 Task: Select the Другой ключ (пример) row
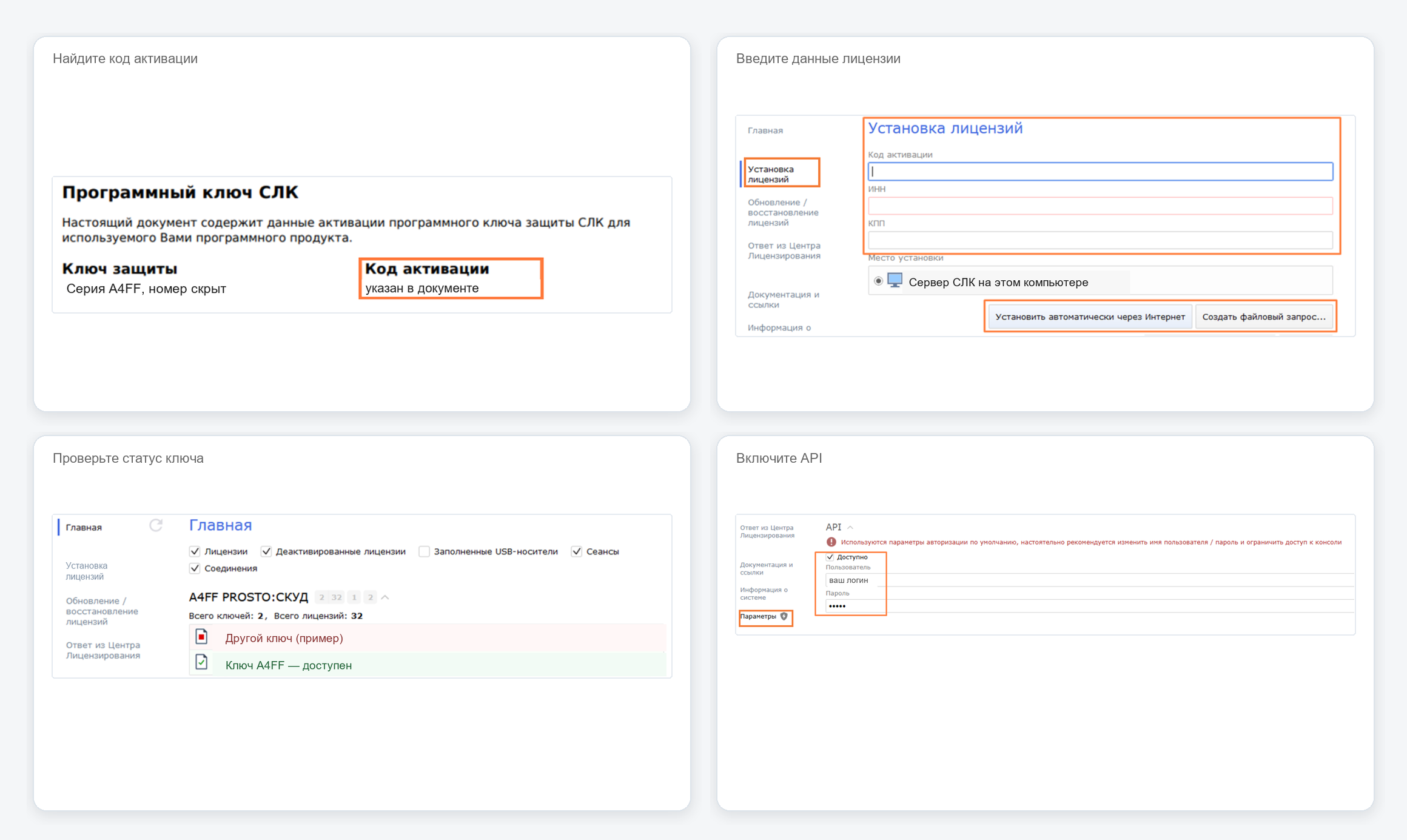coord(428,637)
